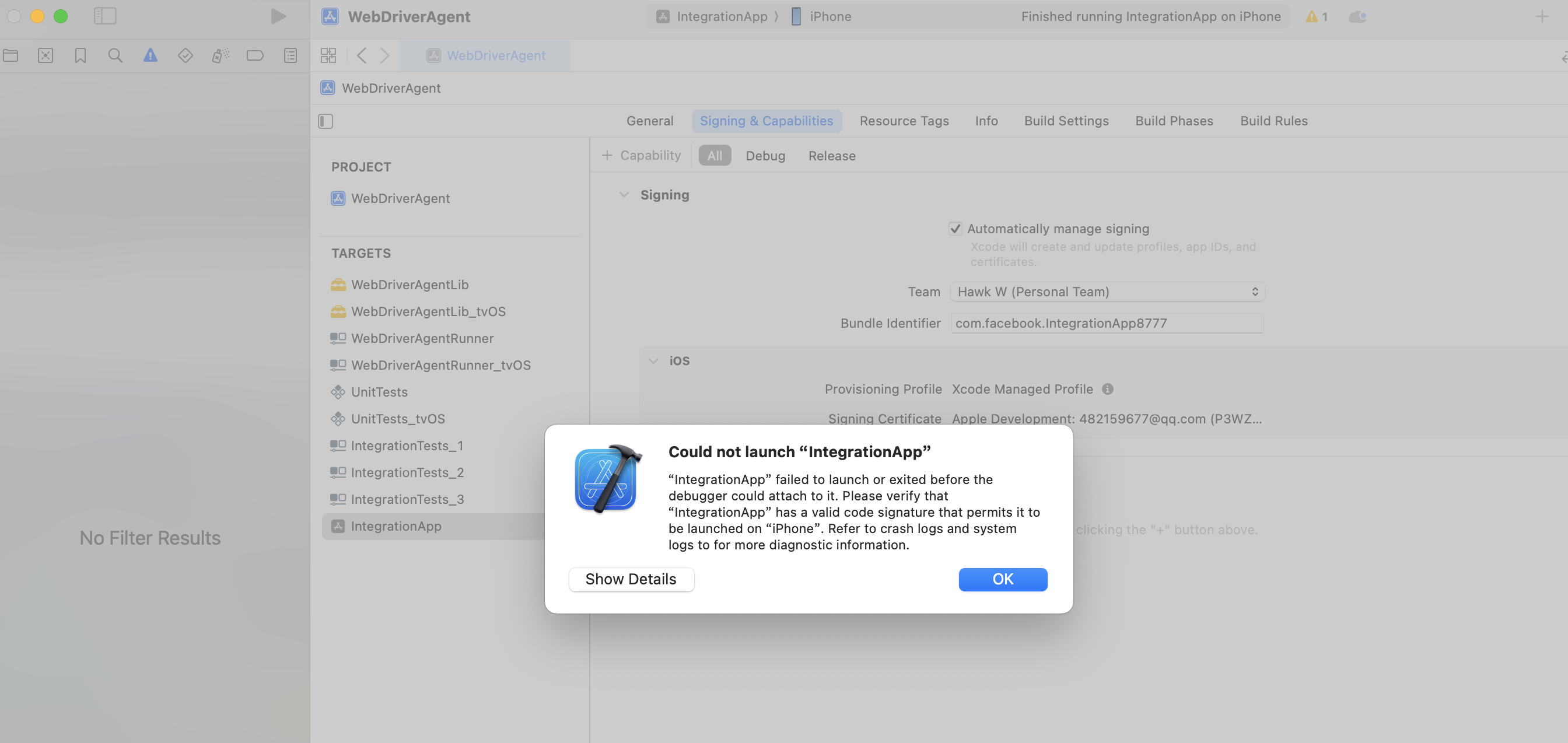1568x743 pixels.
Task: Open the breakpoint navigator icon
Action: pos(255,55)
